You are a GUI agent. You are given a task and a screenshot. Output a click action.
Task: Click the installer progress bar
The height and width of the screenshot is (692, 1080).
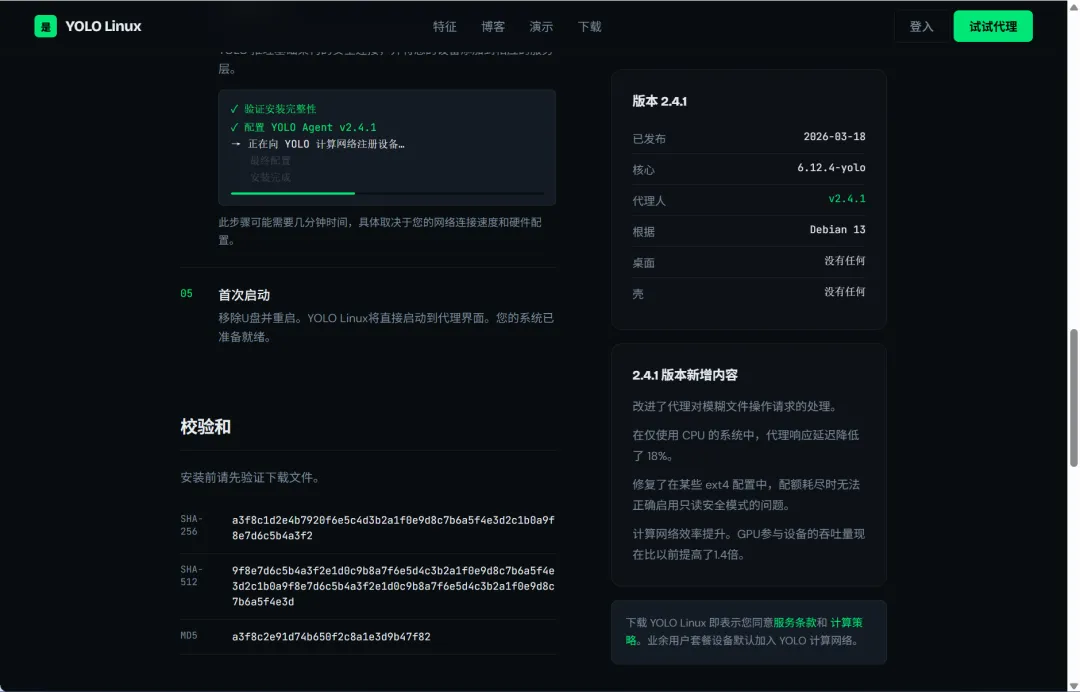[x=387, y=193]
